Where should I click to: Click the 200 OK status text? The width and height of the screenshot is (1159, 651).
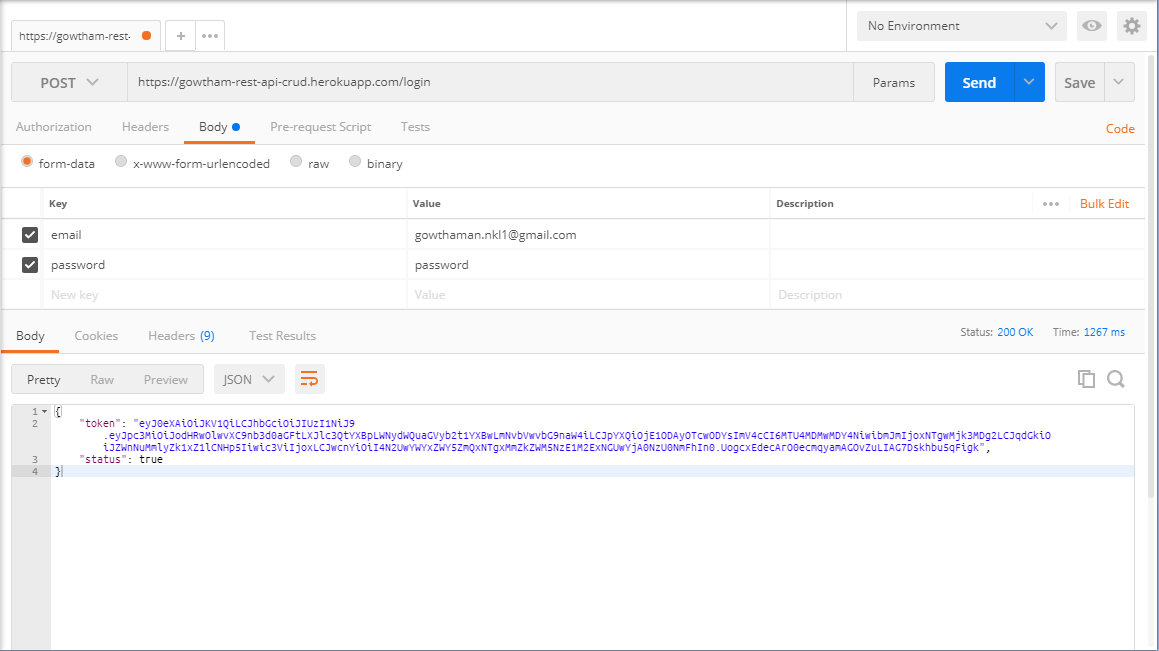(1015, 333)
